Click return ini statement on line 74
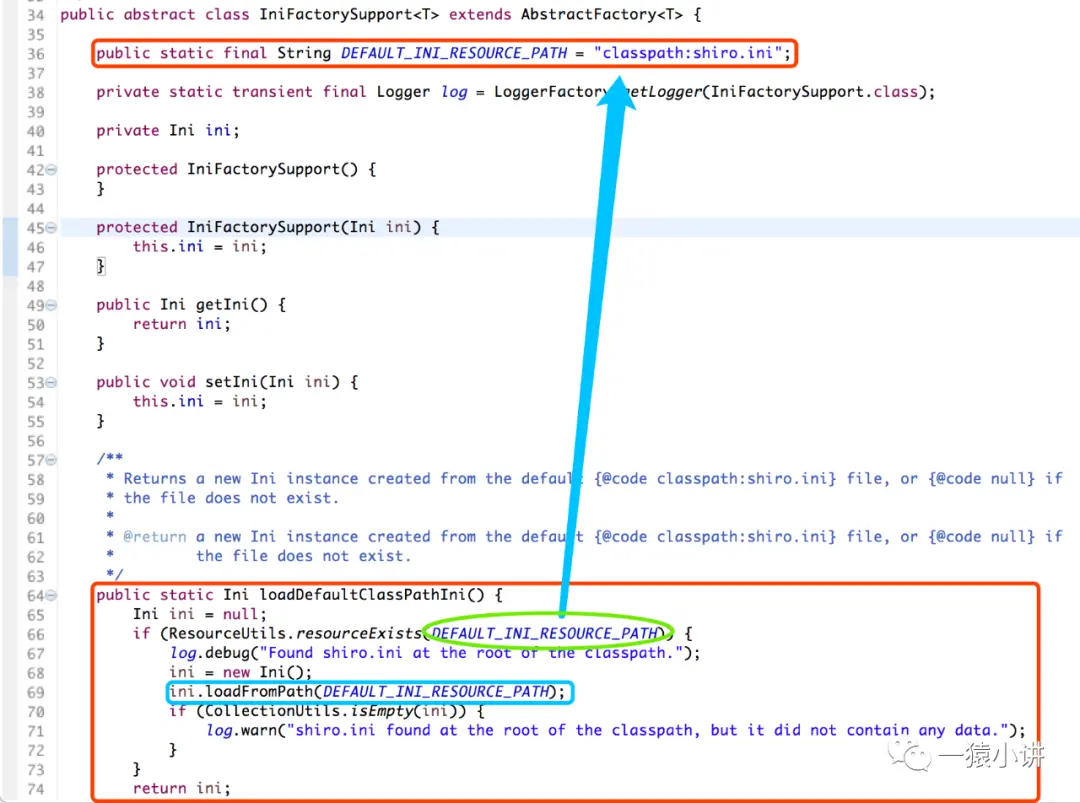1080x803 pixels. coord(182,788)
